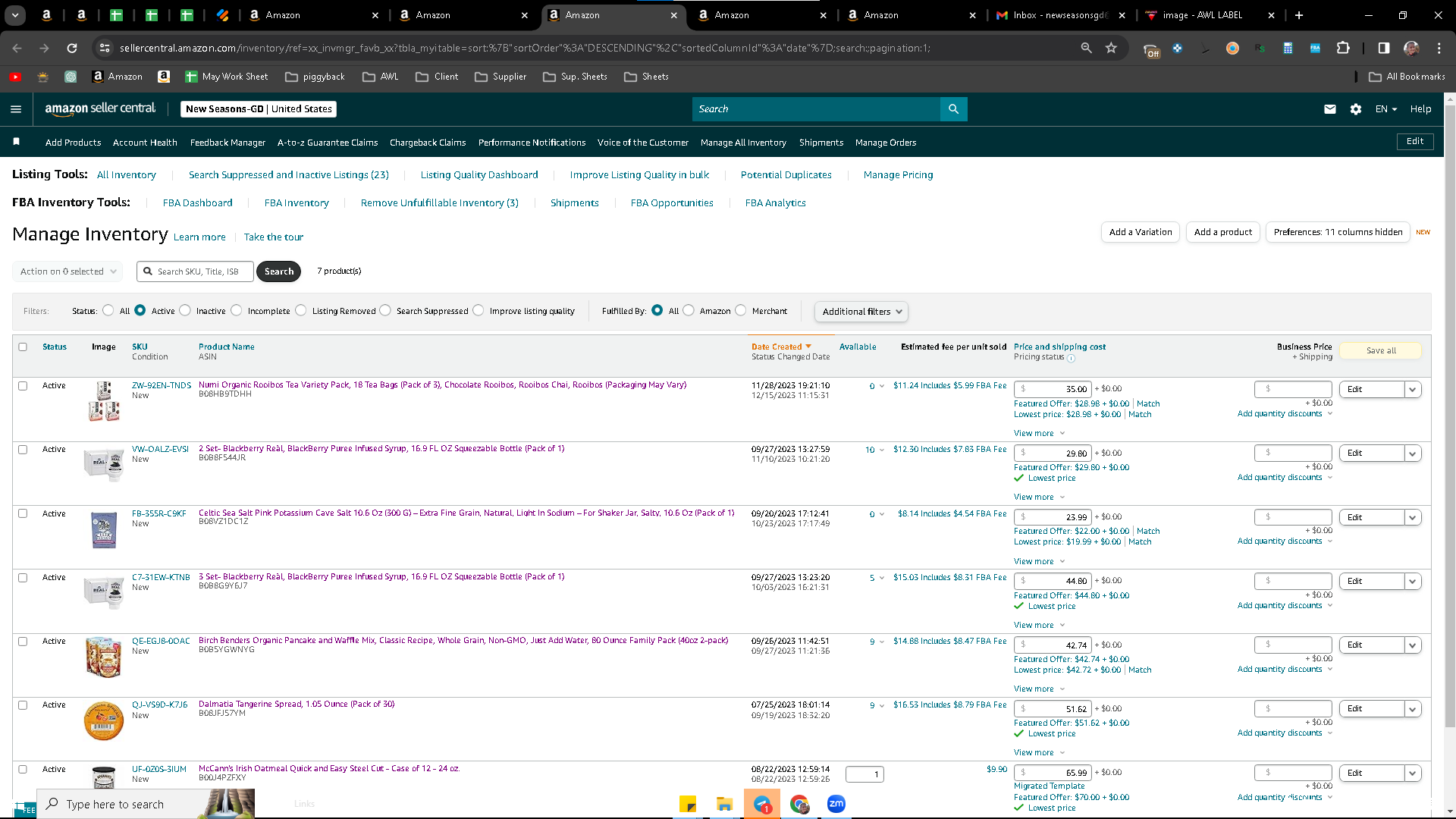Check the box for SKU FB-355R-C9KF
This screenshot has height=819, width=1456.
pyautogui.click(x=23, y=513)
